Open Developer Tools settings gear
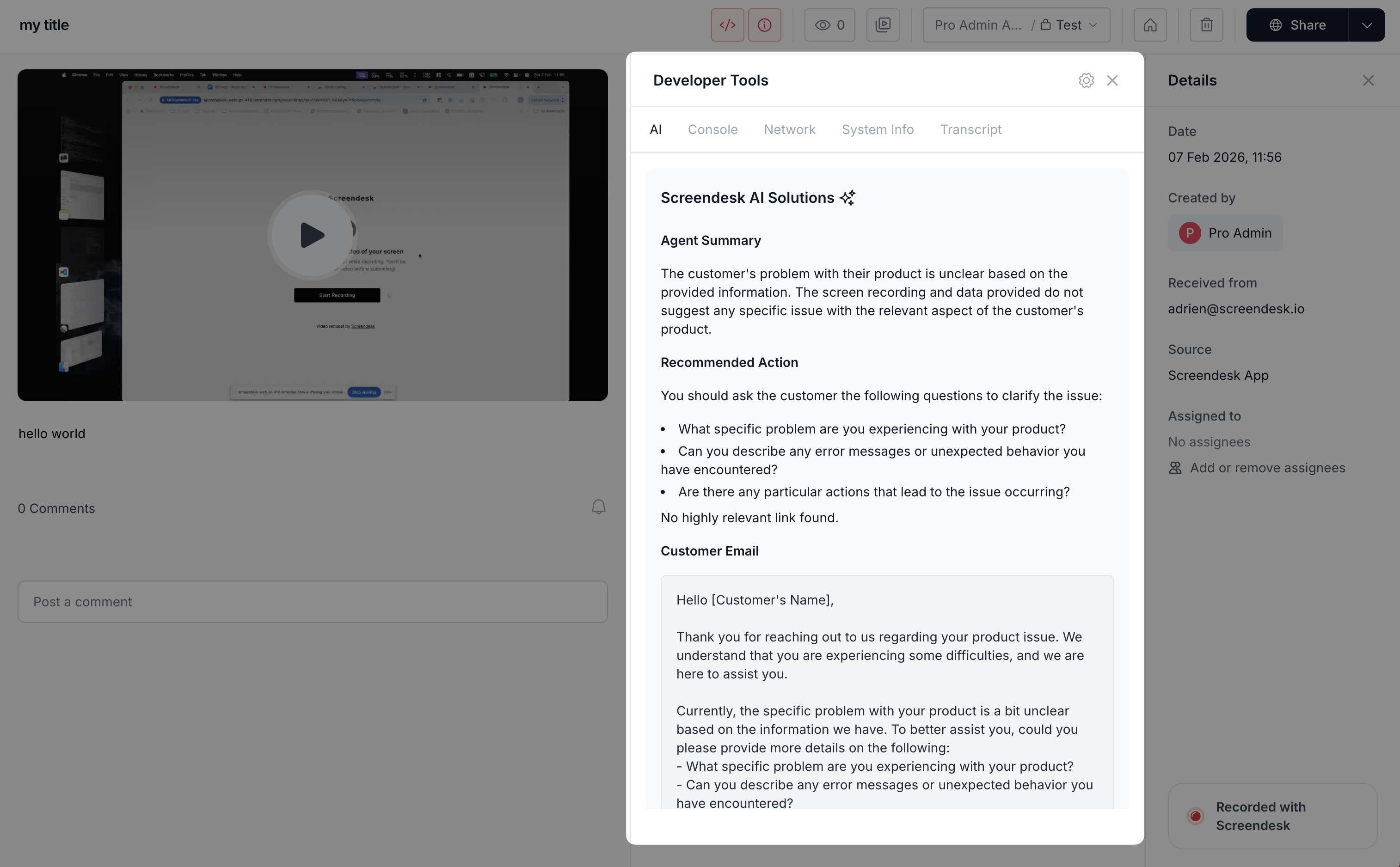The width and height of the screenshot is (1400, 867). (1086, 80)
